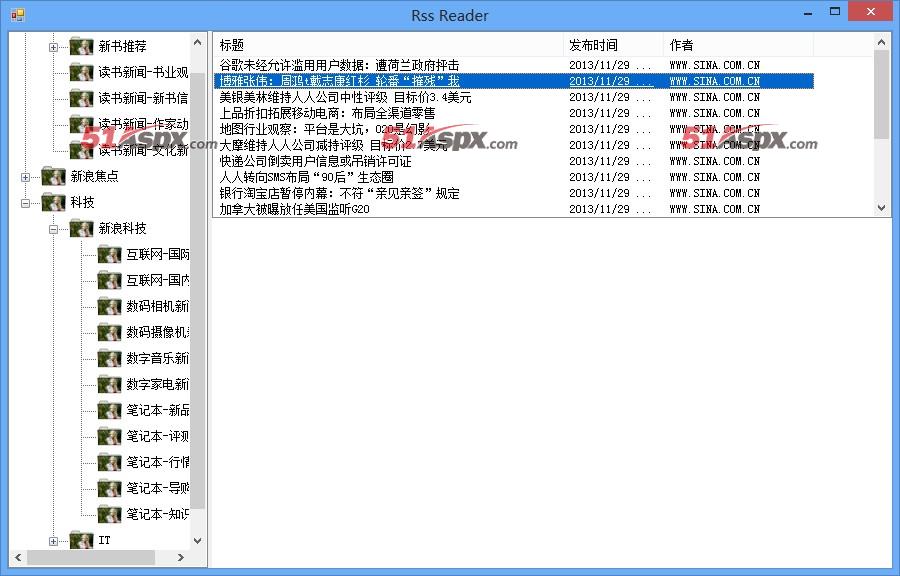Collapse the 科技 tree node
900x576 pixels.
pyautogui.click(x=25, y=203)
